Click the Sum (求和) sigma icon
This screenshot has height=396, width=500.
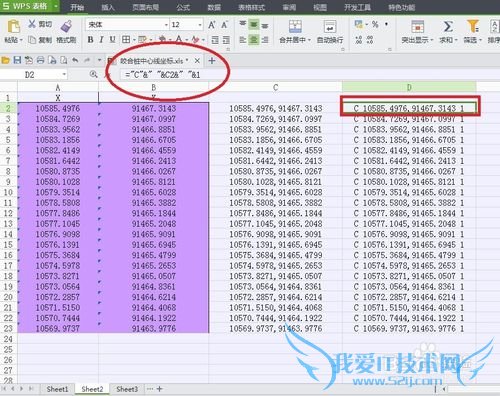[x=448, y=26]
